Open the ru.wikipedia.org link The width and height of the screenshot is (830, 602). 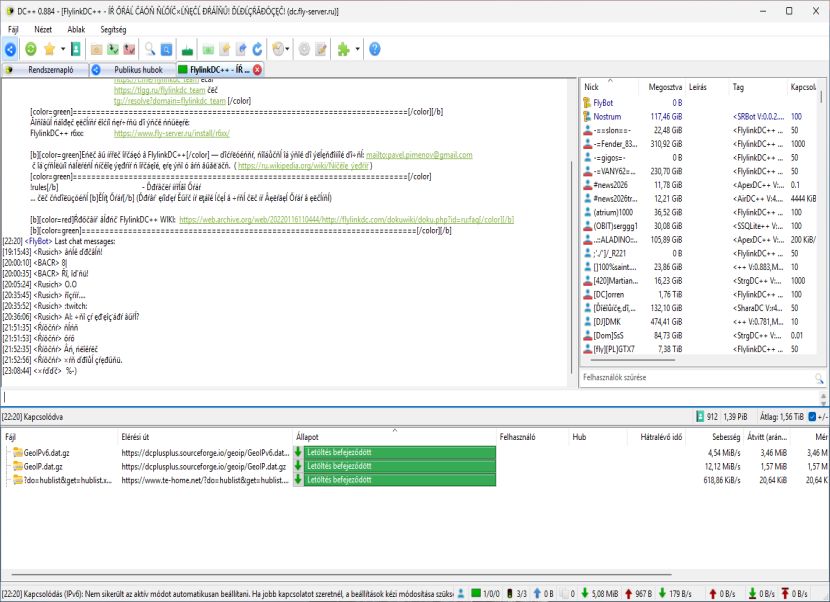303,166
